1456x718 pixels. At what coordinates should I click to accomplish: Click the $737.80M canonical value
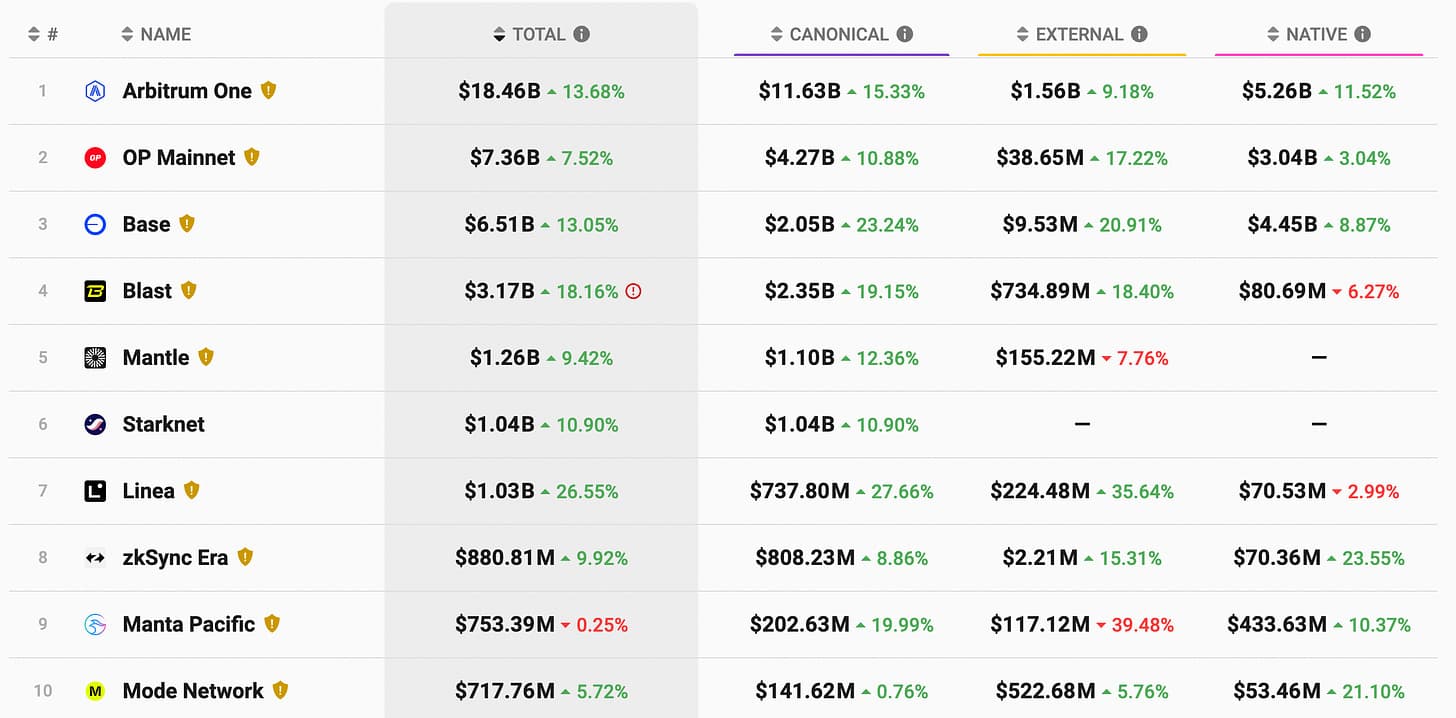click(x=800, y=491)
